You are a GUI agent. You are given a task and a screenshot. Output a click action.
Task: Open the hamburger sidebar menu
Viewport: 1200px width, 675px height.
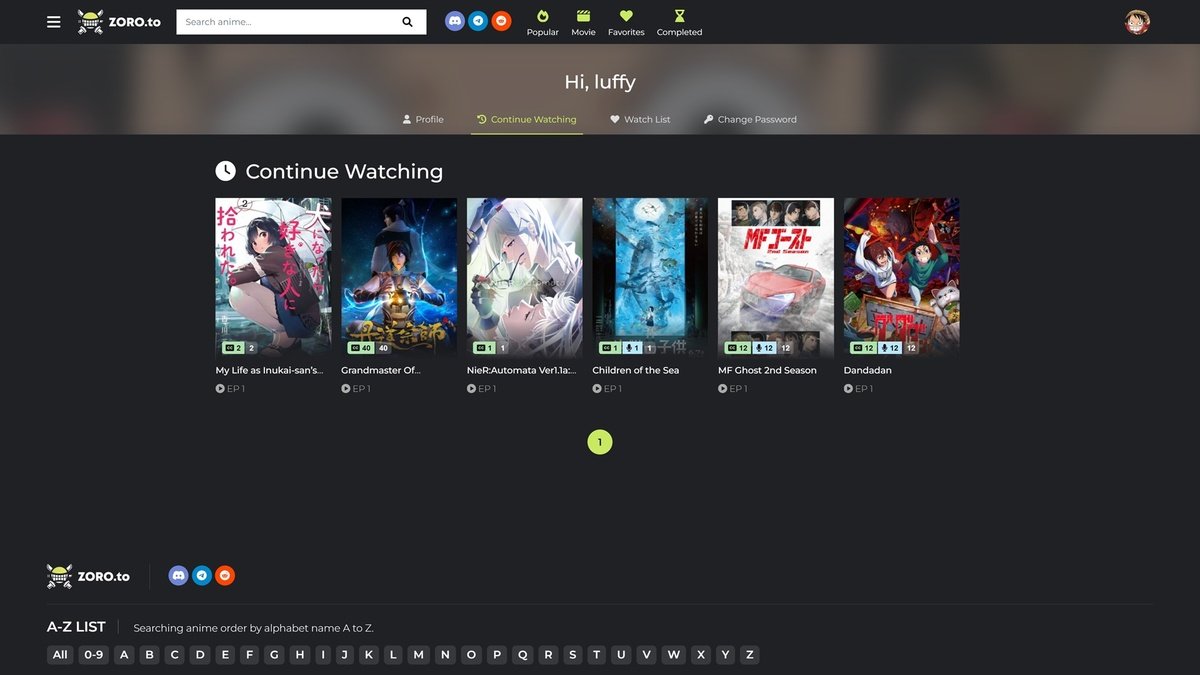tap(54, 22)
